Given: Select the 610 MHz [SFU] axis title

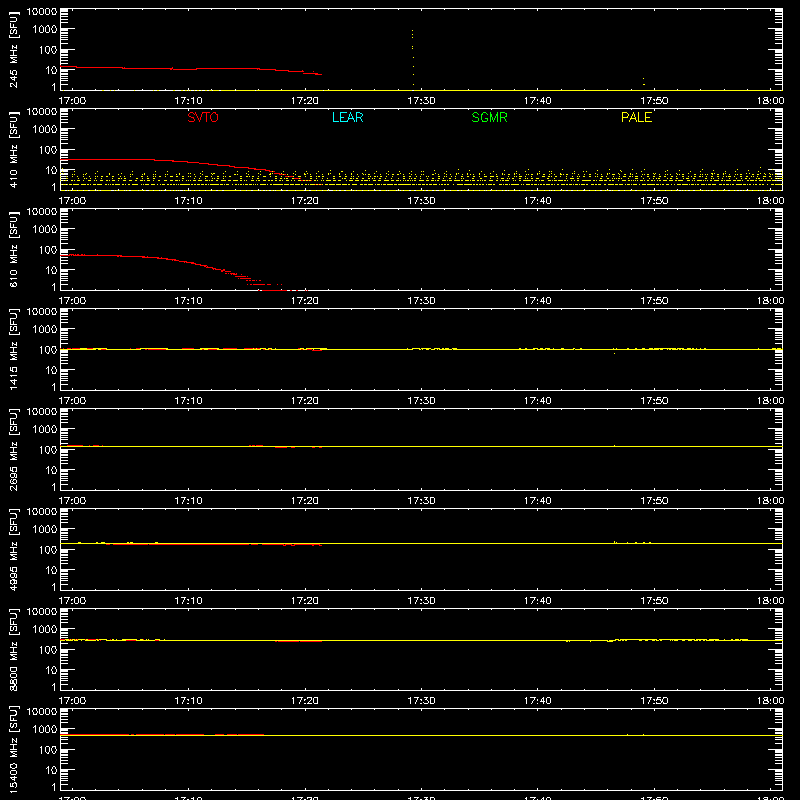Looking at the screenshot, I should pyautogui.click(x=13, y=249).
